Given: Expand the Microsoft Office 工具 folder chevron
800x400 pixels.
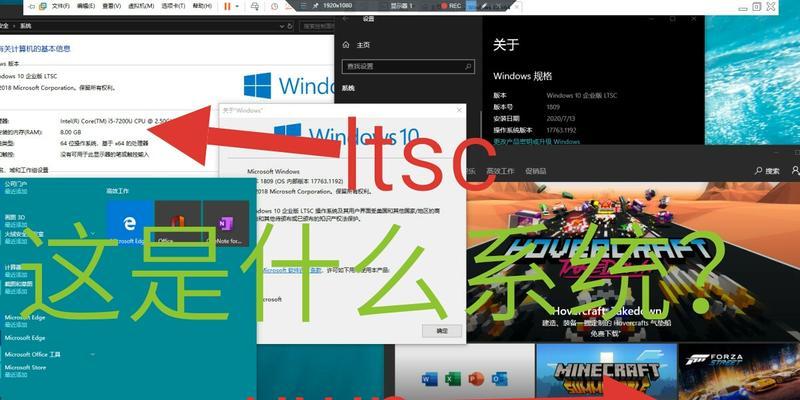Looking at the screenshot, I should 92,354.
